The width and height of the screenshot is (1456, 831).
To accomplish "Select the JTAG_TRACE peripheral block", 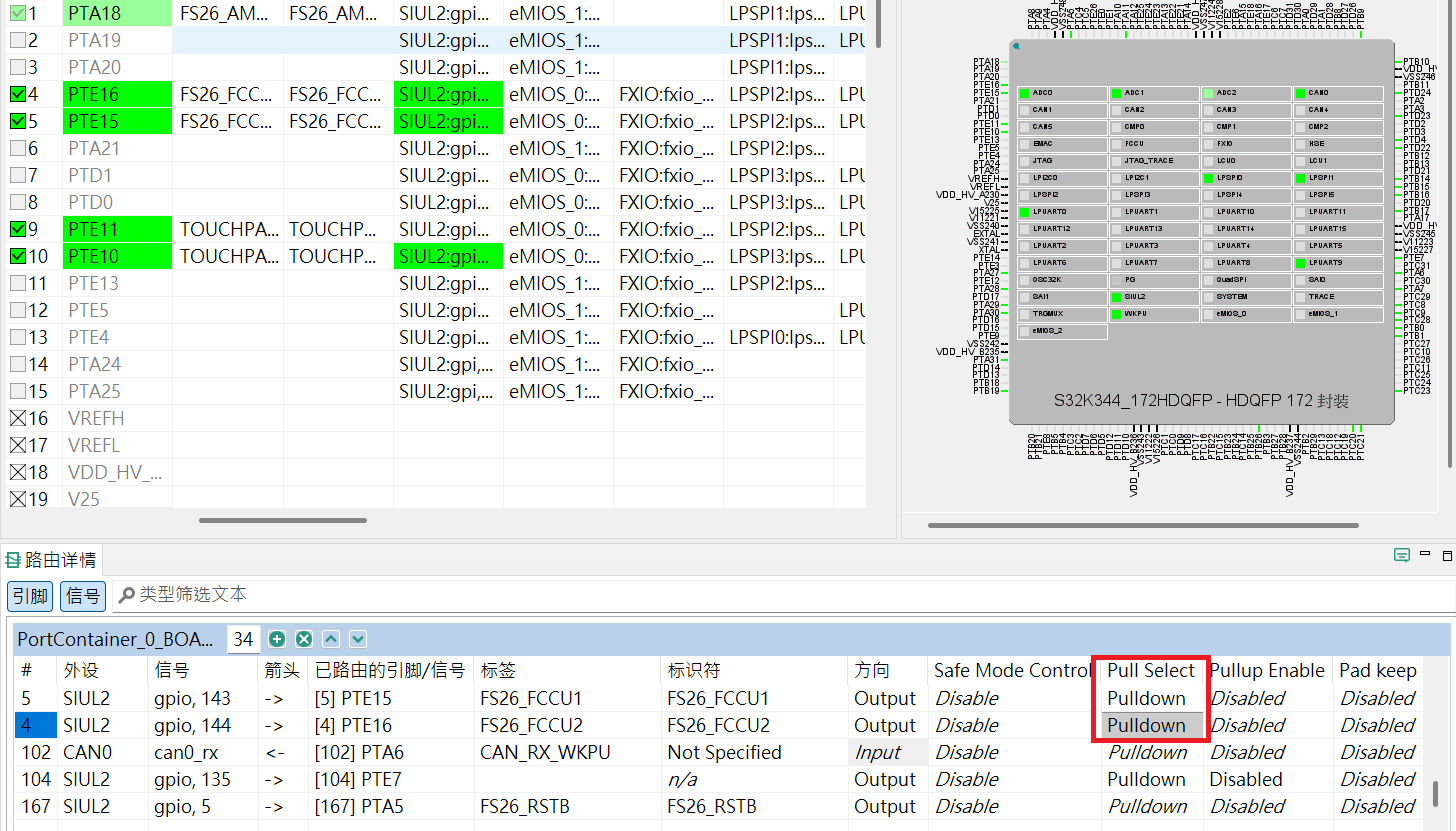I will [x=1154, y=161].
